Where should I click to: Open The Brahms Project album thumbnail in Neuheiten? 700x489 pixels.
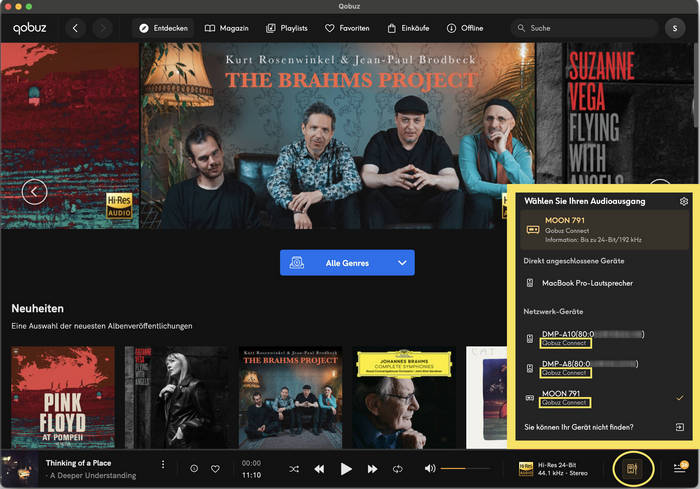[x=291, y=397]
